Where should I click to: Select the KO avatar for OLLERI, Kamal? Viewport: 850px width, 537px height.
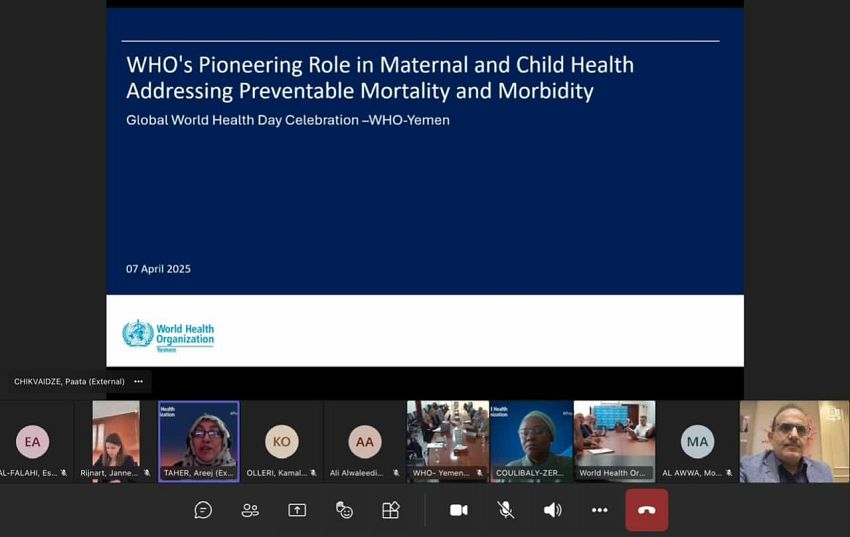coord(282,441)
